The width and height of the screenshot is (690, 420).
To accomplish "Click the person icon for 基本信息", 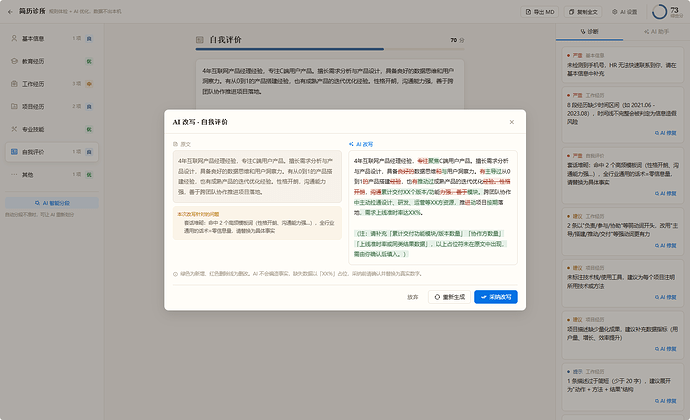I will coord(14,38).
